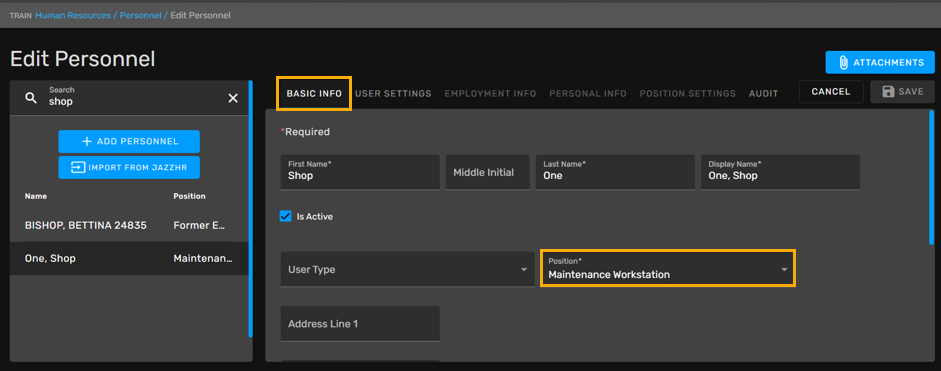The height and width of the screenshot is (371, 941).
Task: Click the First Name input field
Action: coord(359,172)
